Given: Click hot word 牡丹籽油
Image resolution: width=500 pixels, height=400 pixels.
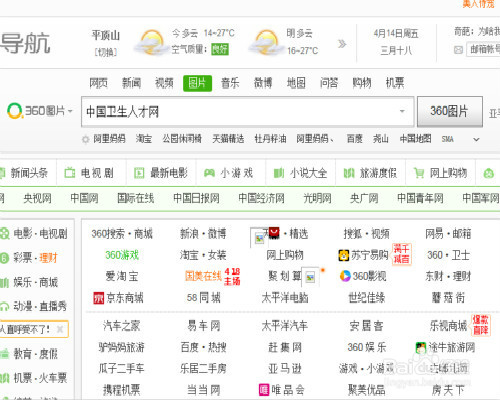Looking at the screenshot, I should [x=270, y=139].
